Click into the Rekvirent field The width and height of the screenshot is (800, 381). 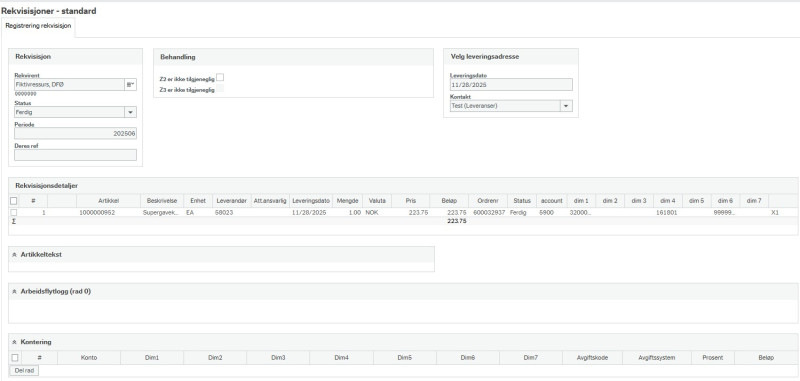pos(69,85)
